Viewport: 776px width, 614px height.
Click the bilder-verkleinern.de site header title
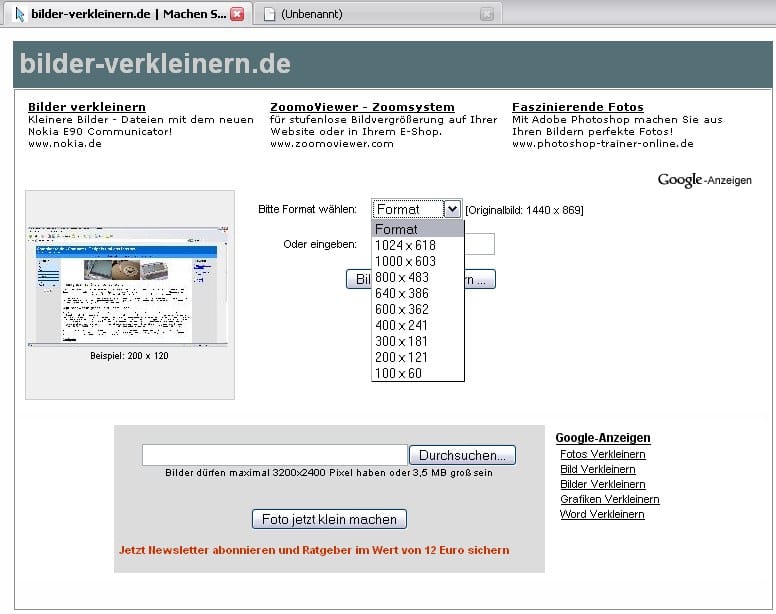[x=155, y=64]
